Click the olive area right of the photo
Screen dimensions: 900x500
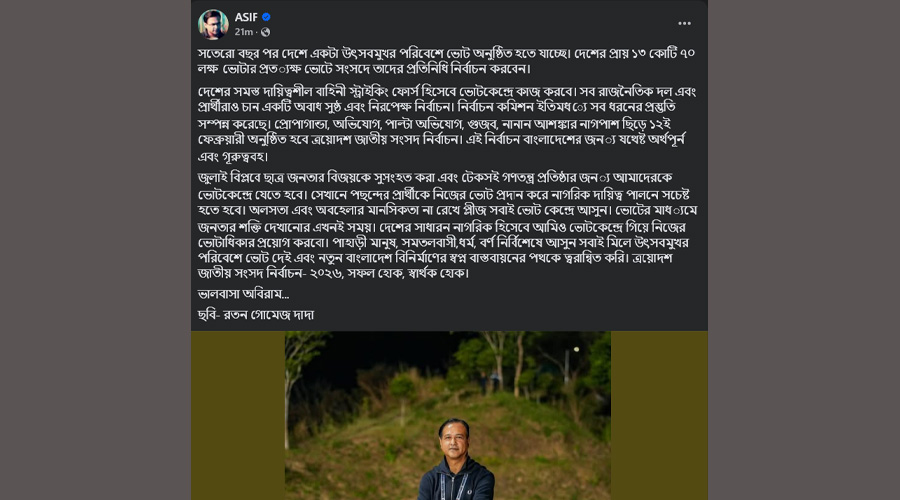point(659,416)
